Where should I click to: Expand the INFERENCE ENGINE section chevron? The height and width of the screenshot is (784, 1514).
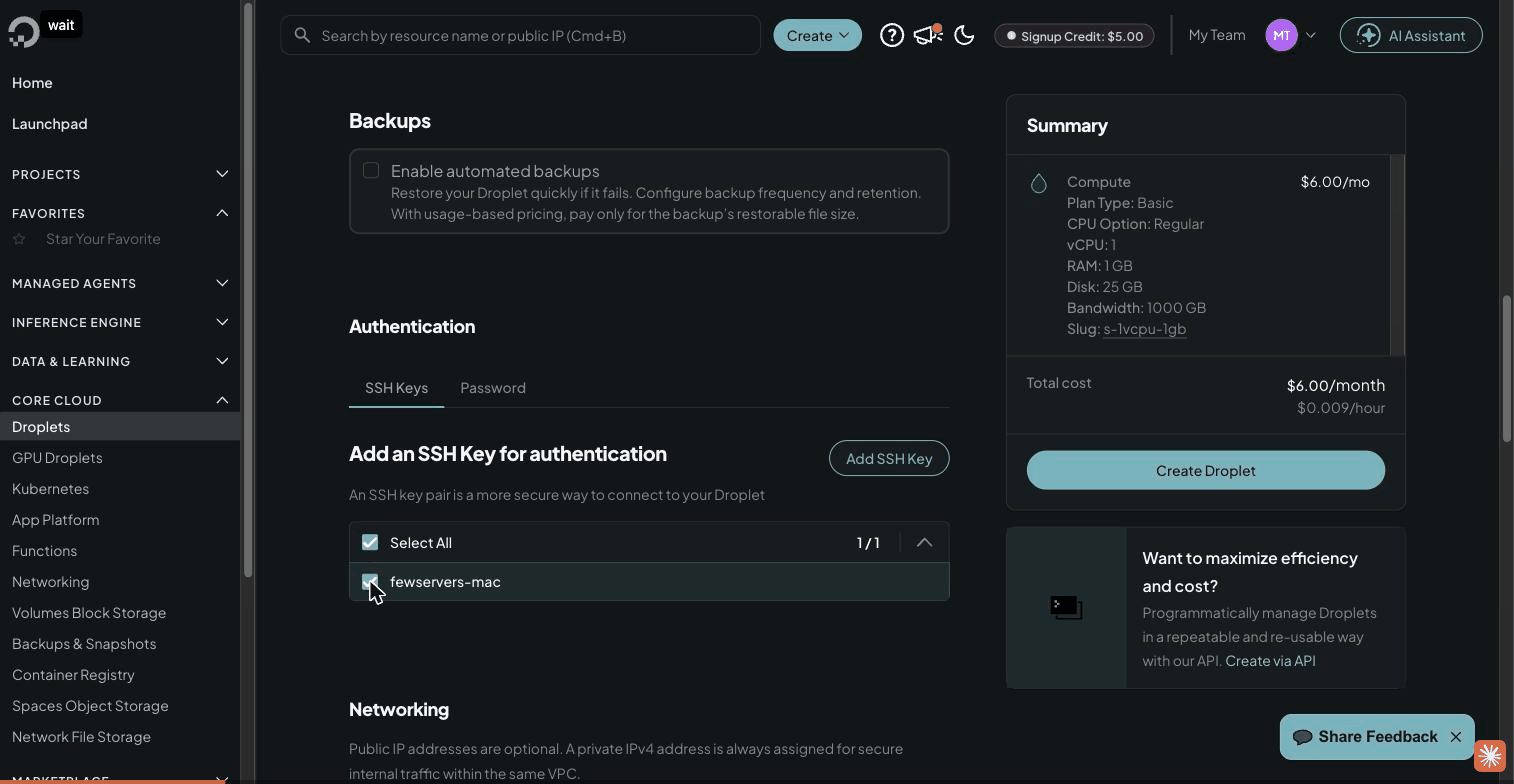pyautogui.click(x=222, y=322)
